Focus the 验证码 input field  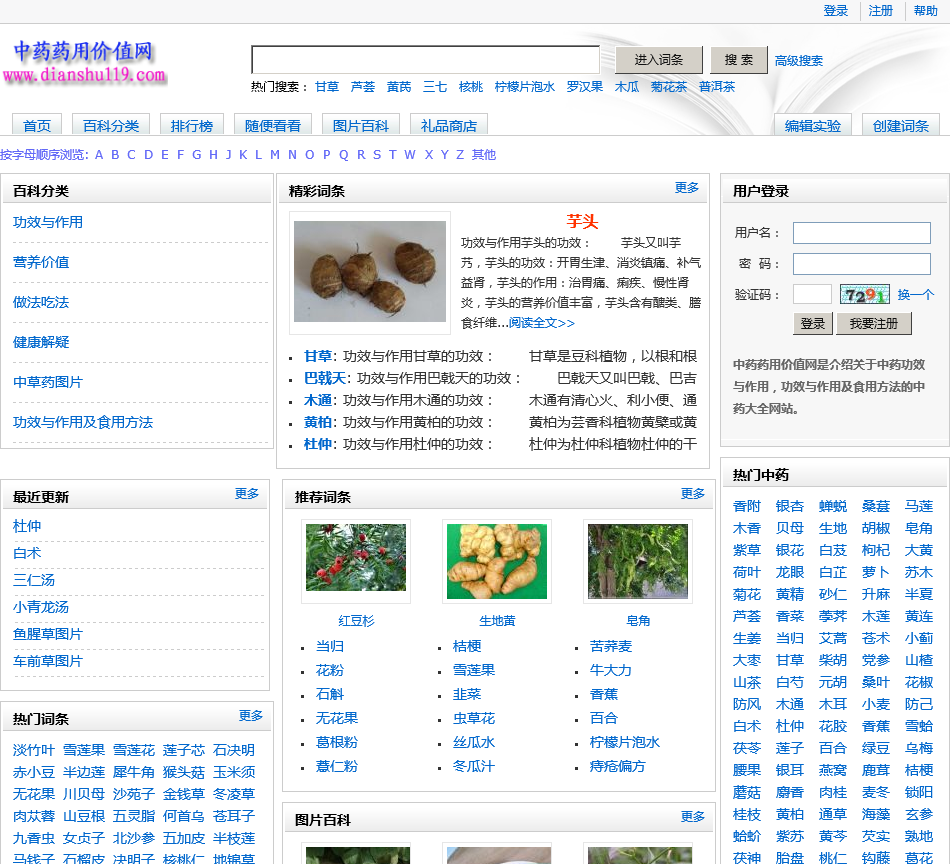812,294
